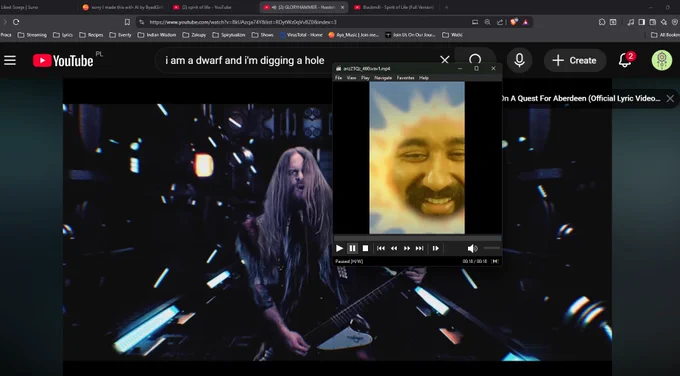Open Shows bookmarks folder

point(262,35)
